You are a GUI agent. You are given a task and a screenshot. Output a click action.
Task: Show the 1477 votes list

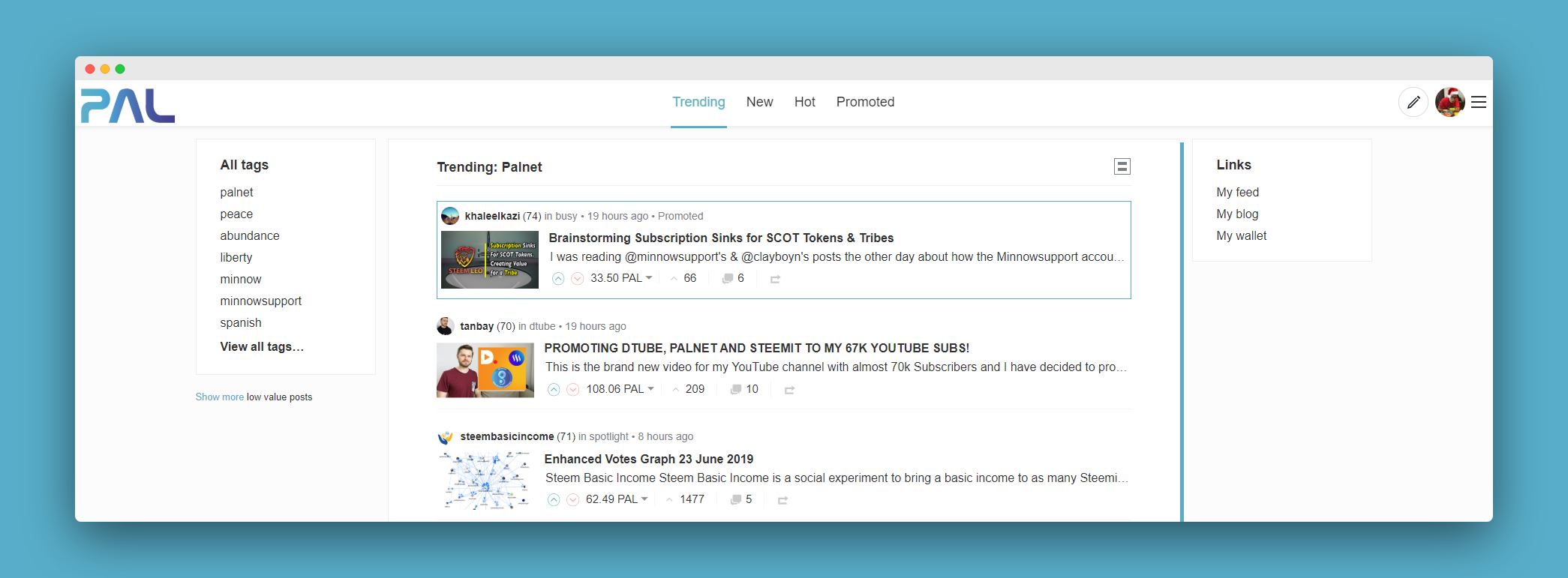(685, 499)
